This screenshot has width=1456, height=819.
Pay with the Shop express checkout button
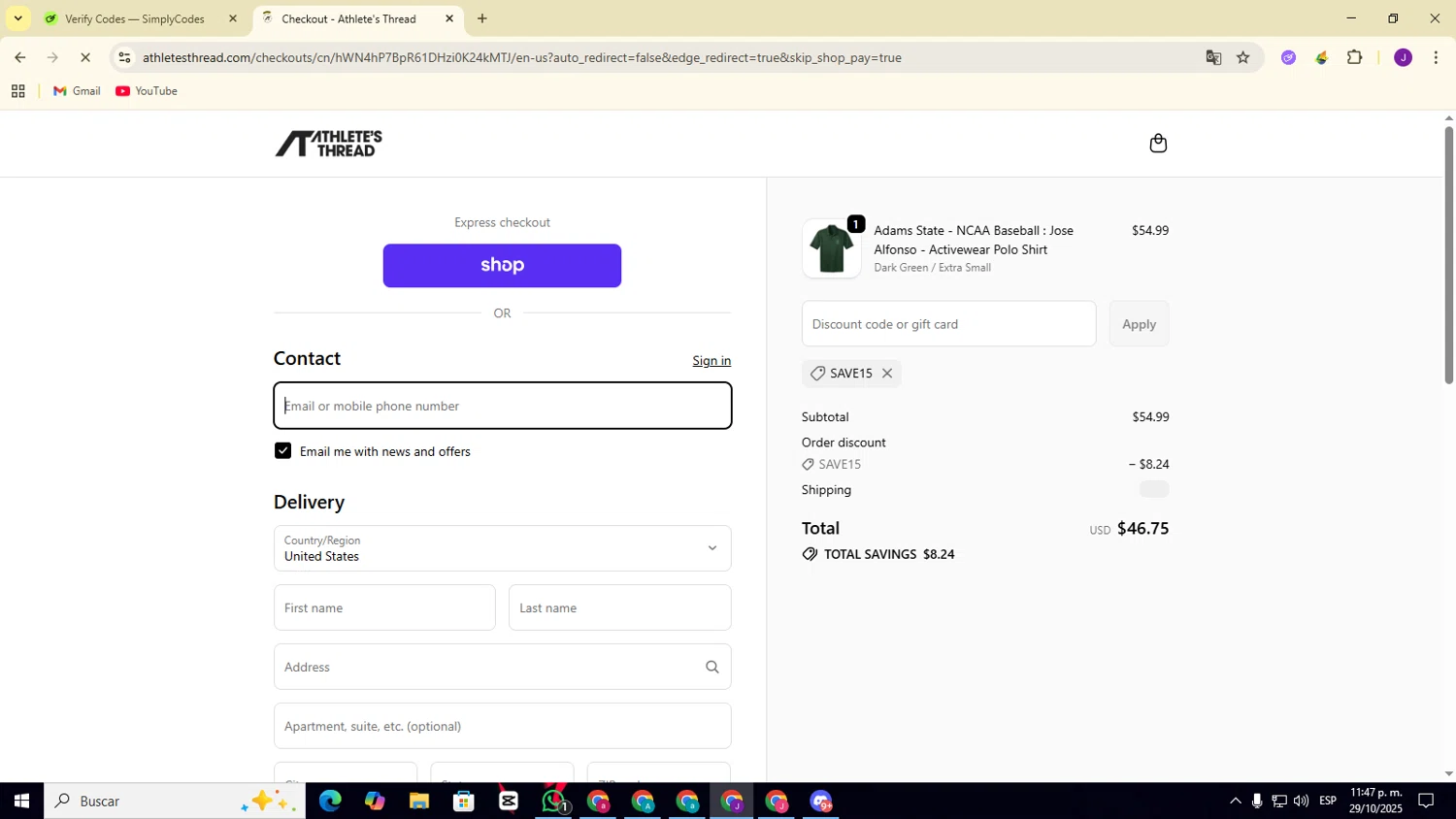(x=502, y=266)
